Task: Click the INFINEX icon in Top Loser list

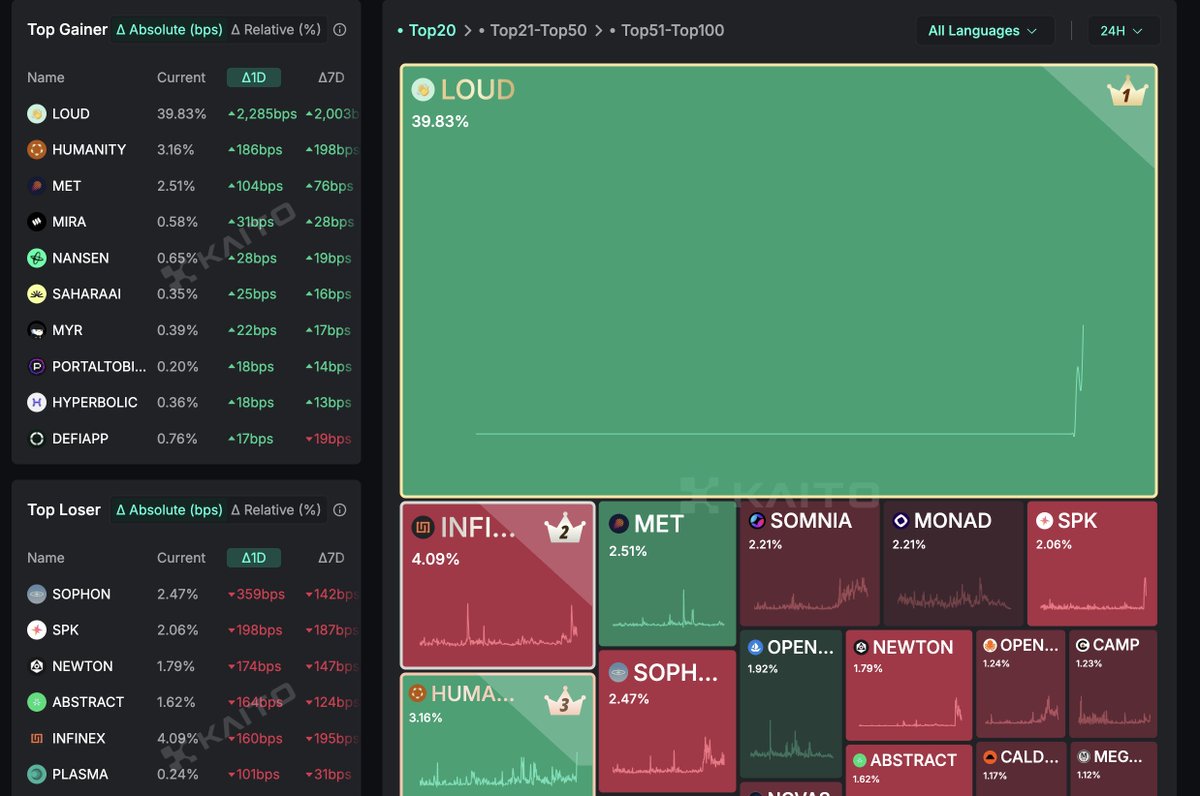Action: point(37,738)
